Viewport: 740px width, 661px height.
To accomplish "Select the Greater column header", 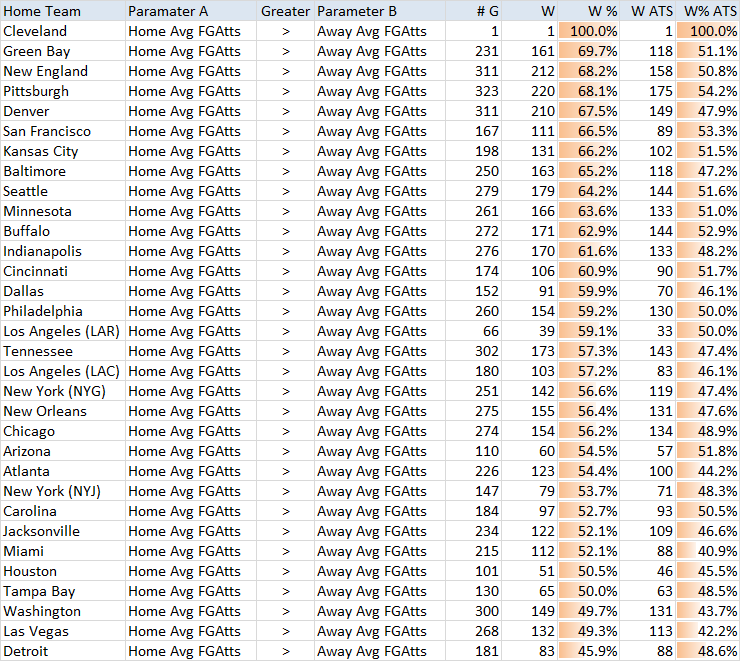I will 285,11.
